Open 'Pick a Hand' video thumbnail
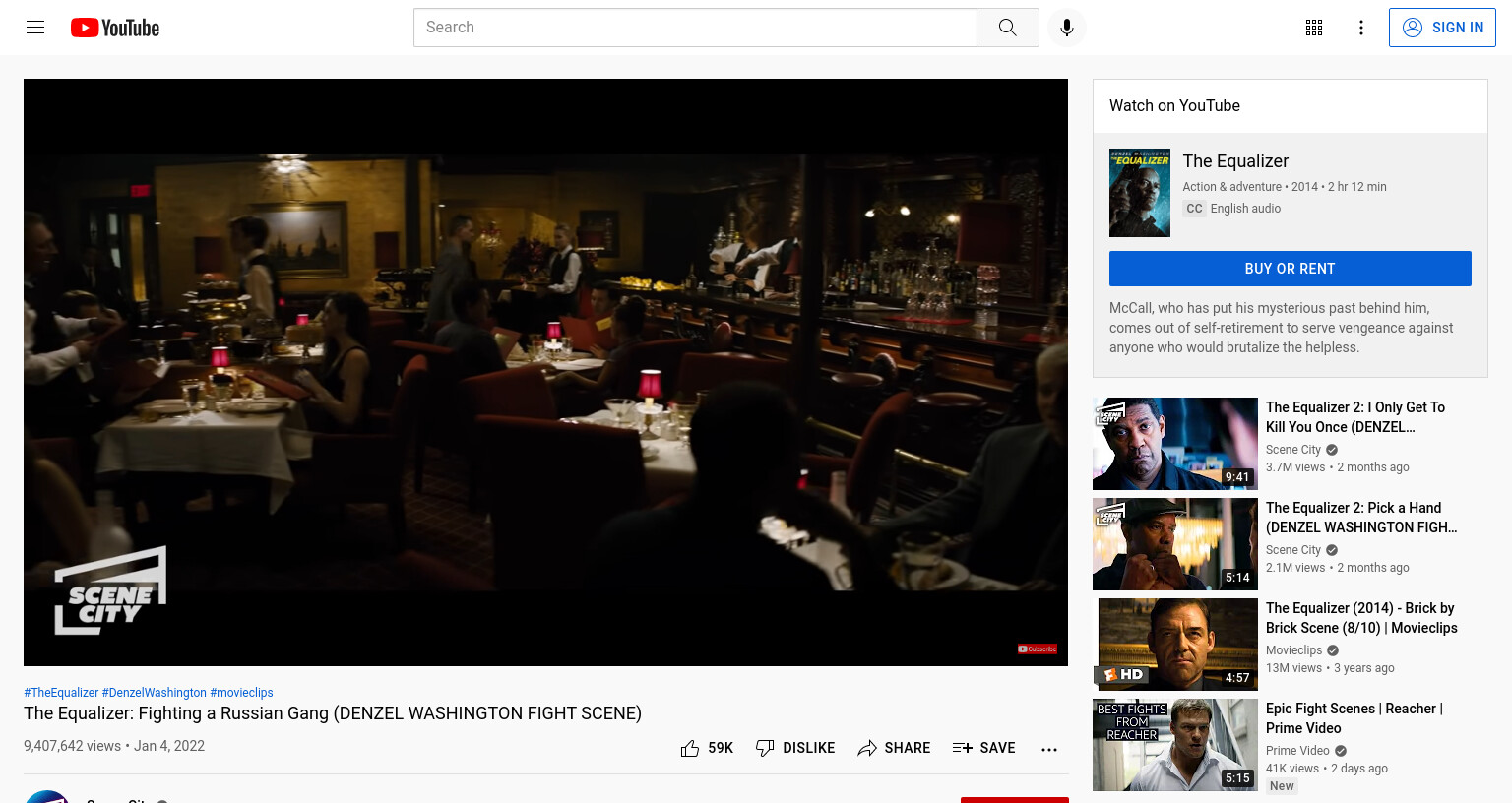 point(1175,544)
